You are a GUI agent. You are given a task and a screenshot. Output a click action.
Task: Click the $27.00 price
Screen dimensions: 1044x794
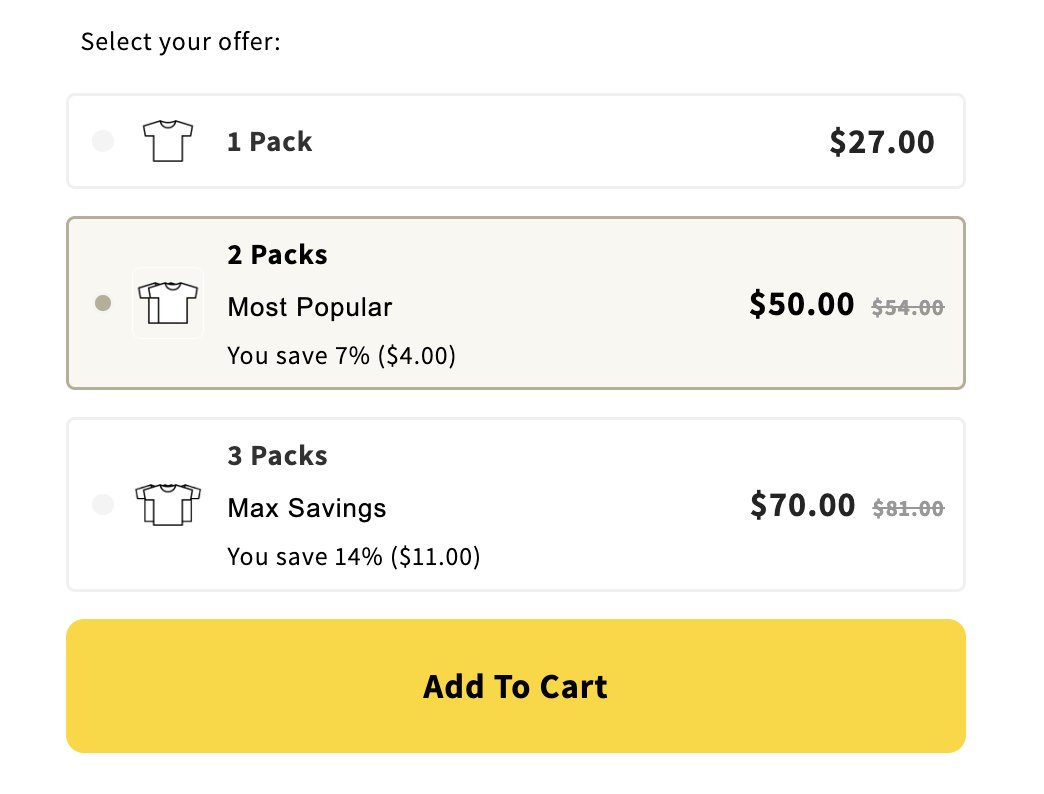click(x=881, y=142)
